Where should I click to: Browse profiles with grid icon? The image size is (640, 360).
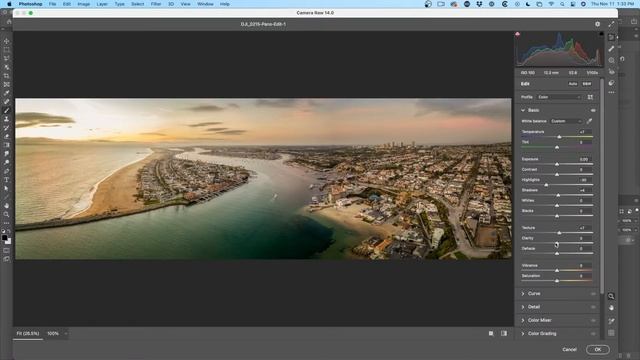[590, 97]
